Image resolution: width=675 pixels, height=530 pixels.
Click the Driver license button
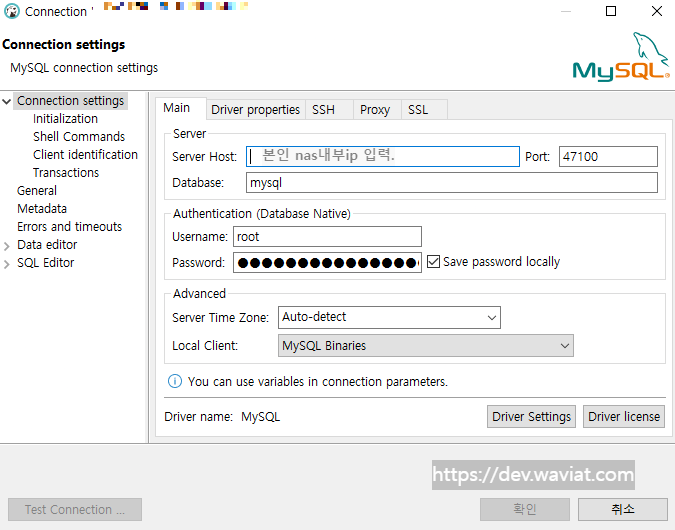pos(624,416)
